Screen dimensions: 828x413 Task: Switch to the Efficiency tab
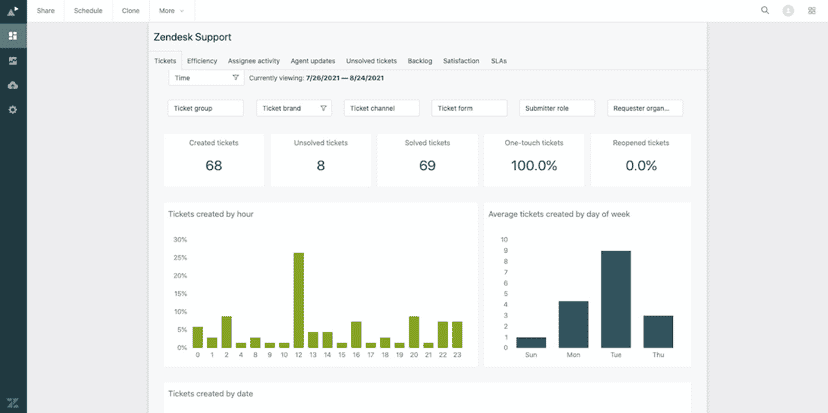click(x=202, y=61)
